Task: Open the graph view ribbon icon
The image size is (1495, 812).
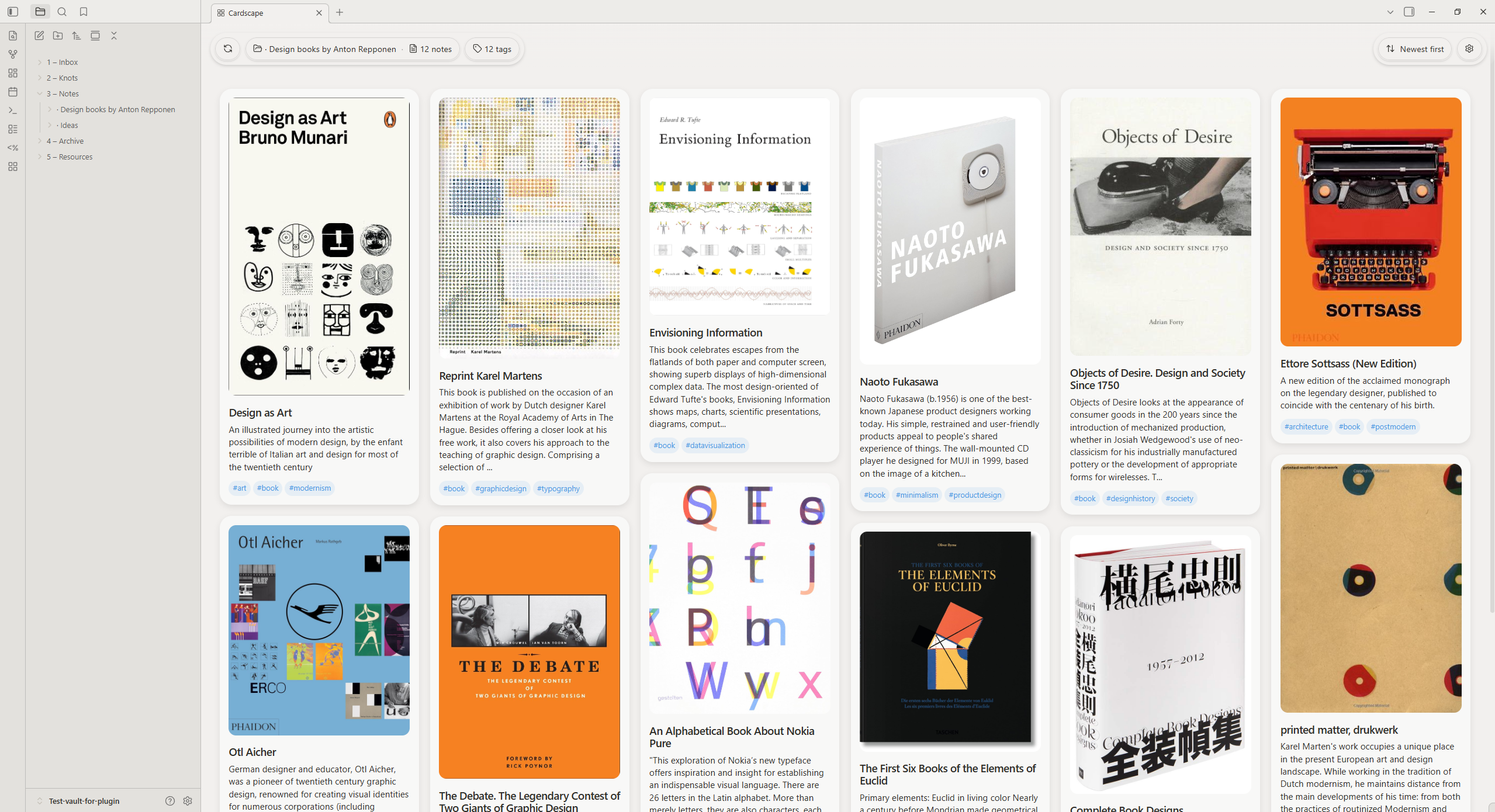Action: (13, 54)
